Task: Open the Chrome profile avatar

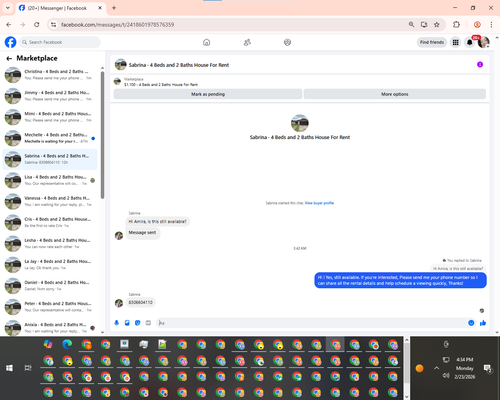Action: 477,25
